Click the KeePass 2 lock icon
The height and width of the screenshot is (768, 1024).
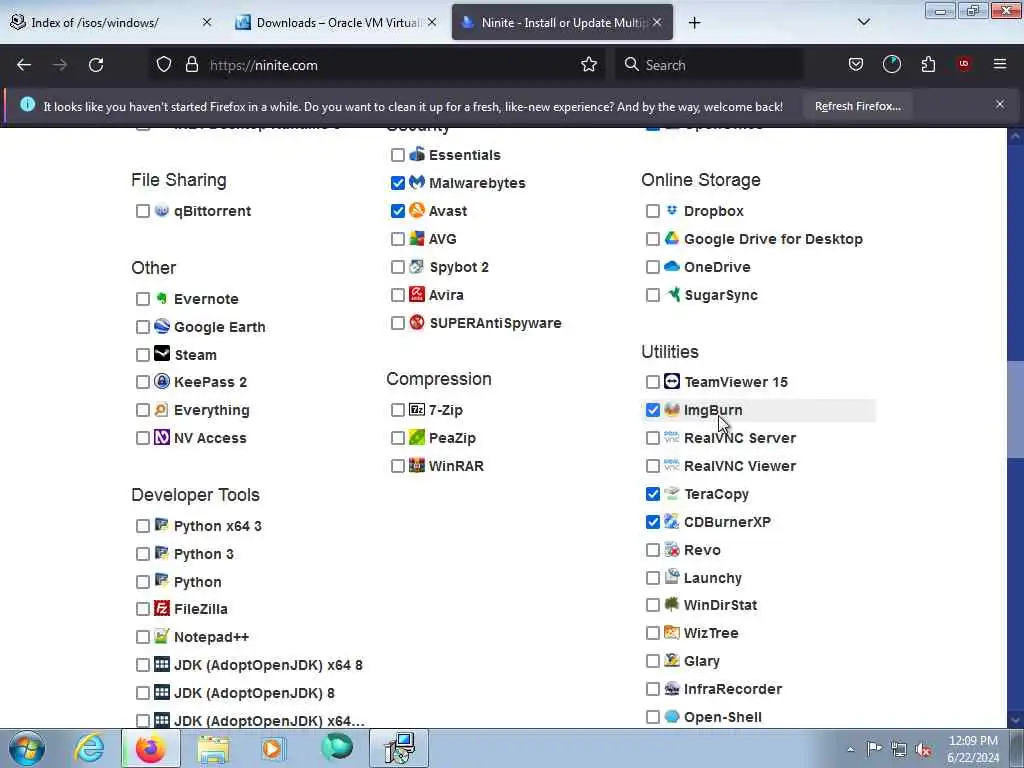point(162,381)
